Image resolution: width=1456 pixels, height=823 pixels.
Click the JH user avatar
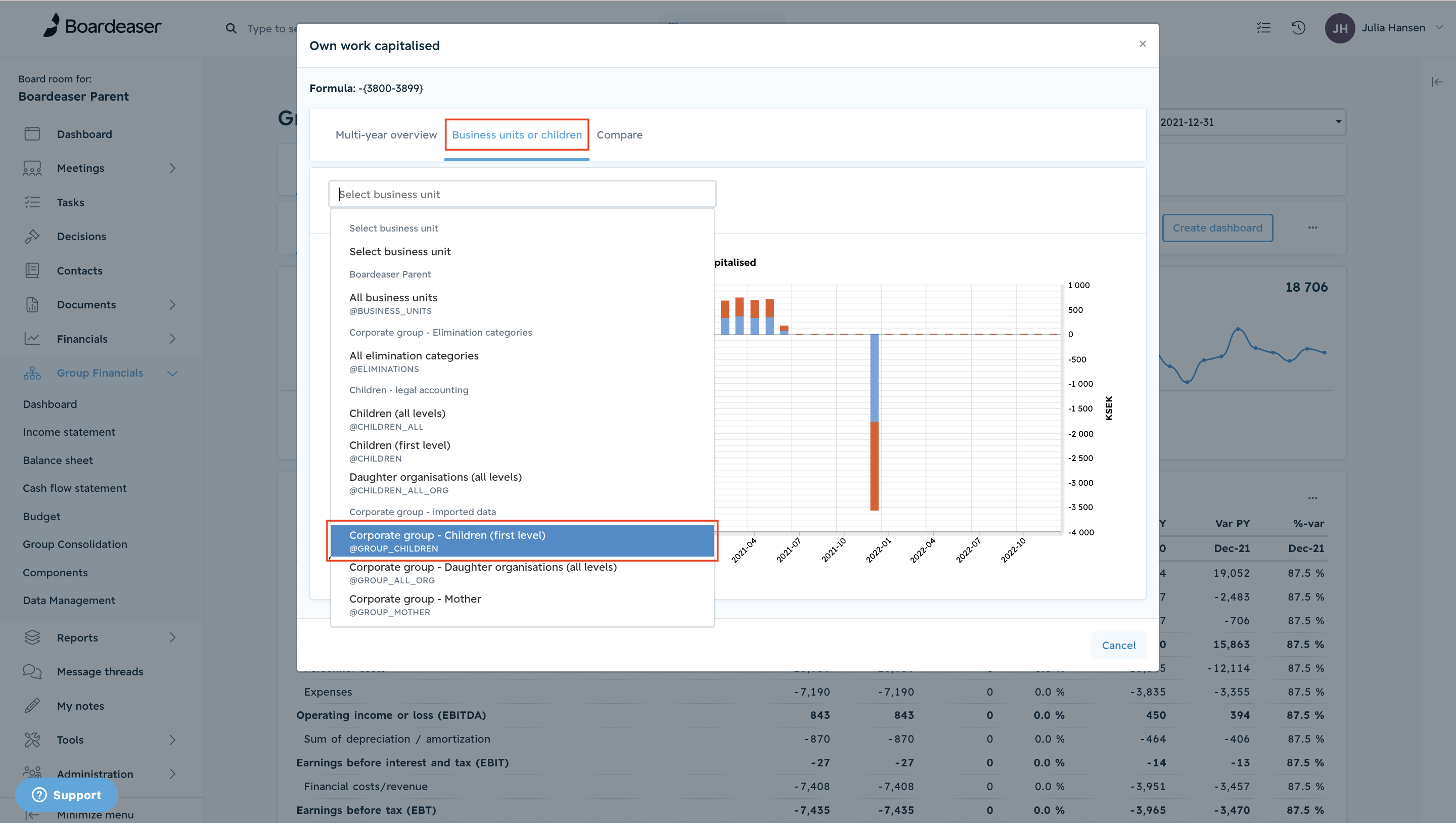[1340, 28]
